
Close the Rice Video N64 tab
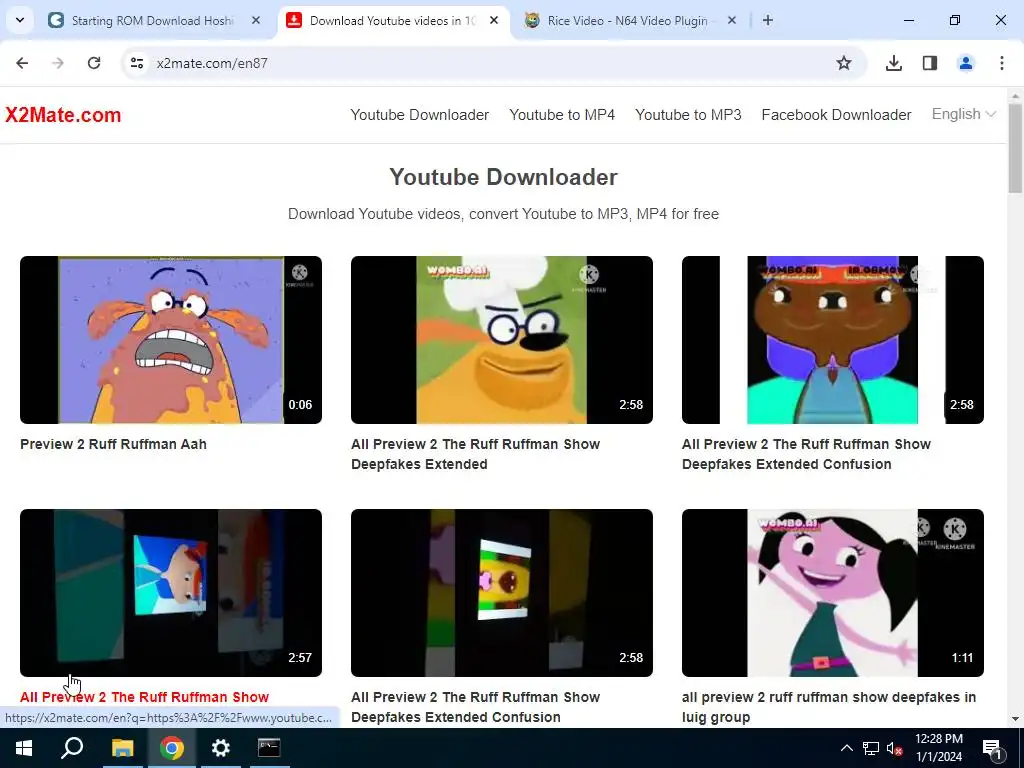pyautogui.click(x=732, y=20)
